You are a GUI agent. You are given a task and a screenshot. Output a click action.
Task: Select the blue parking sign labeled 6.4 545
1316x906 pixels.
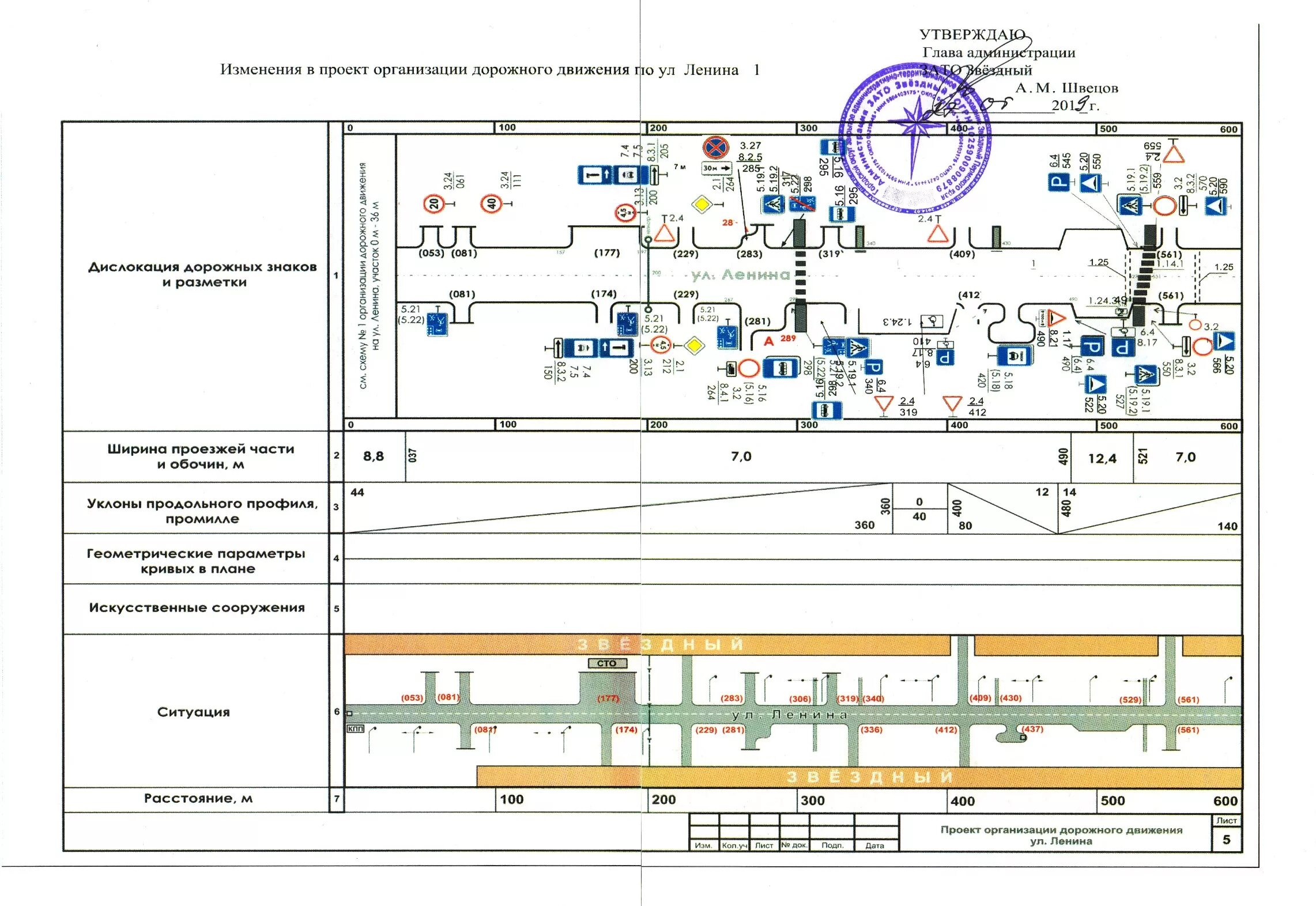tap(1058, 182)
